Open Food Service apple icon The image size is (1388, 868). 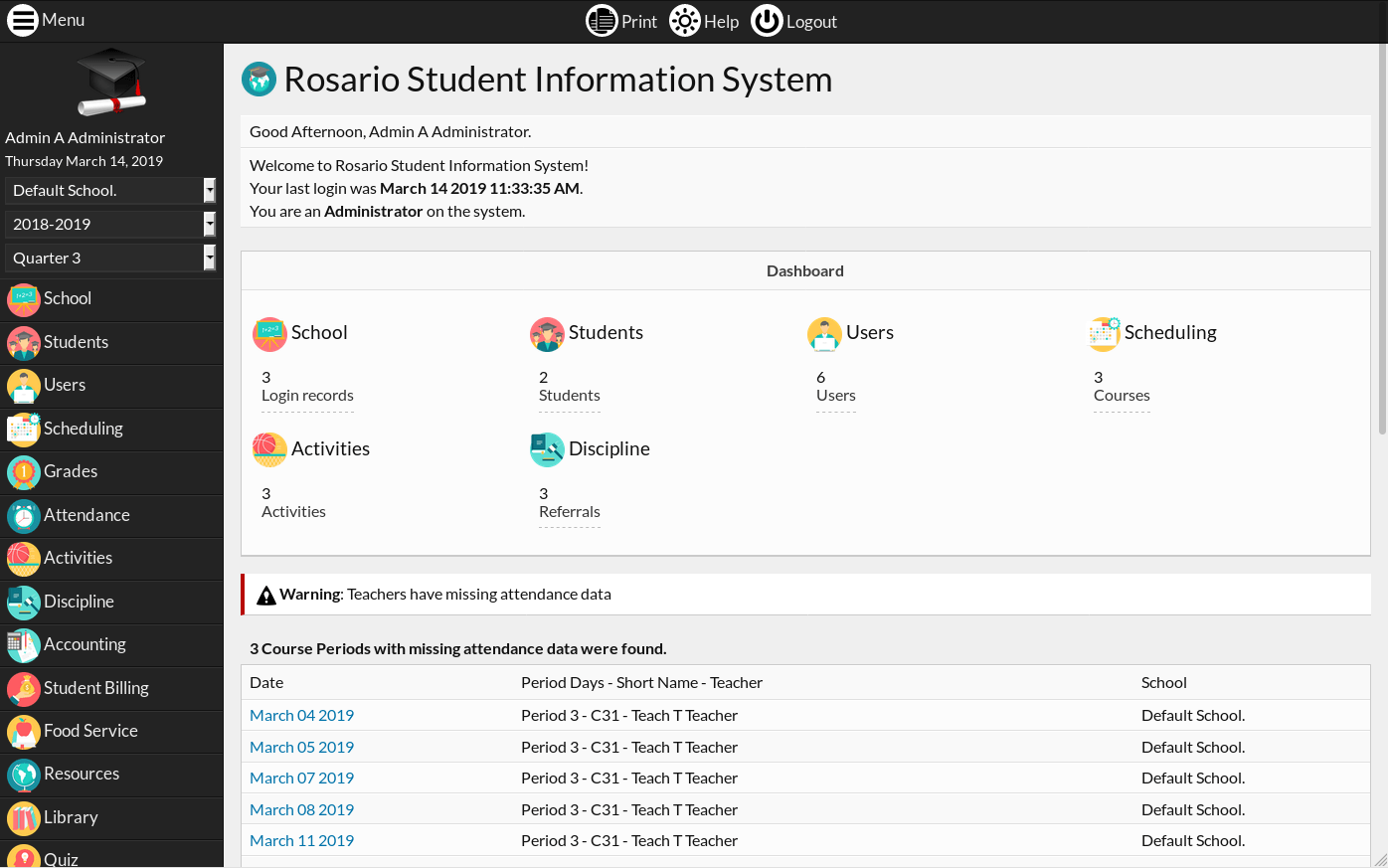tap(24, 731)
